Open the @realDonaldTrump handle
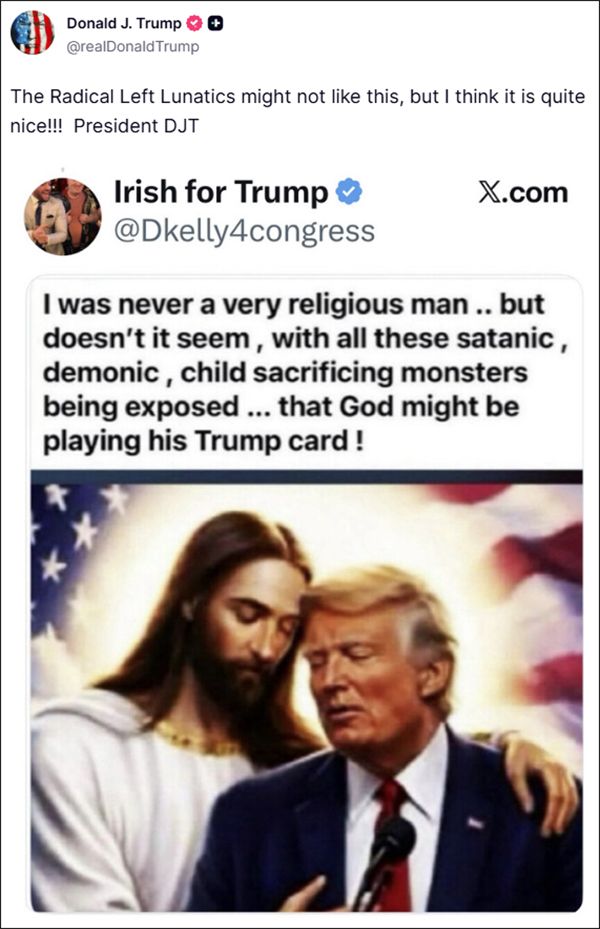This screenshot has height=929, width=600. [x=133, y=47]
